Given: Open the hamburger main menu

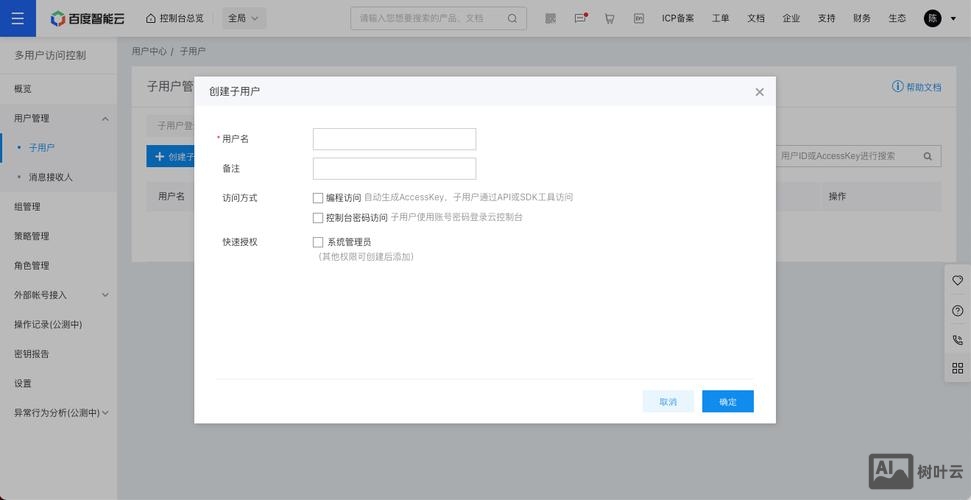Looking at the screenshot, I should click(18, 18).
